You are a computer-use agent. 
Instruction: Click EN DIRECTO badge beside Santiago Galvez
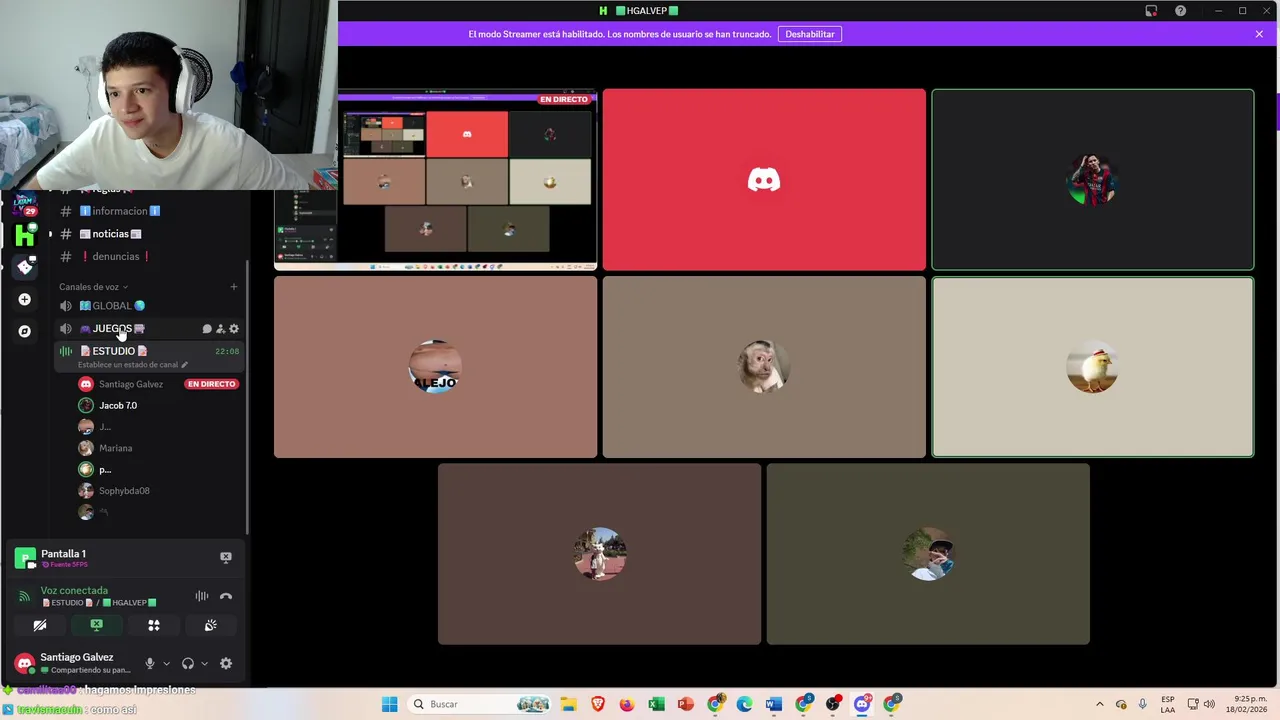click(x=211, y=384)
